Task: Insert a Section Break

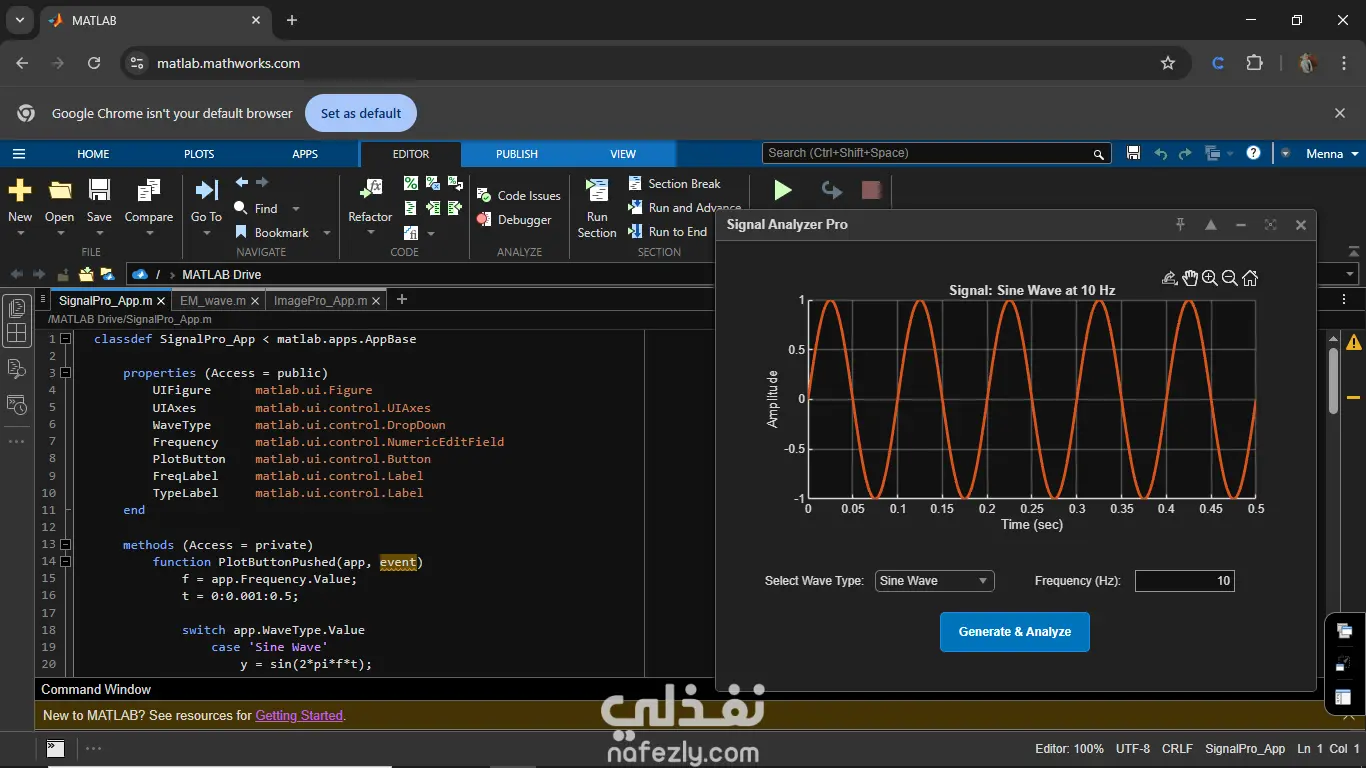Action: pyautogui.click(x=674, y=184)
